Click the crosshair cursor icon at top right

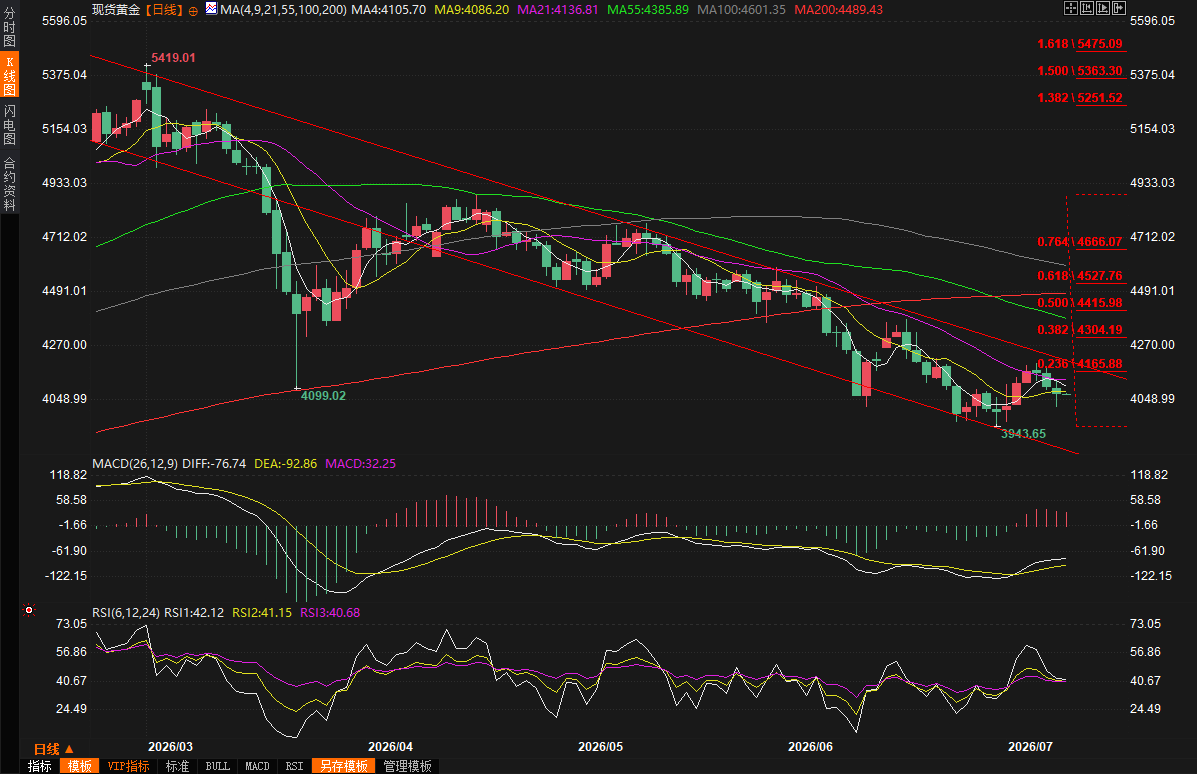[x=1071, y=8]
